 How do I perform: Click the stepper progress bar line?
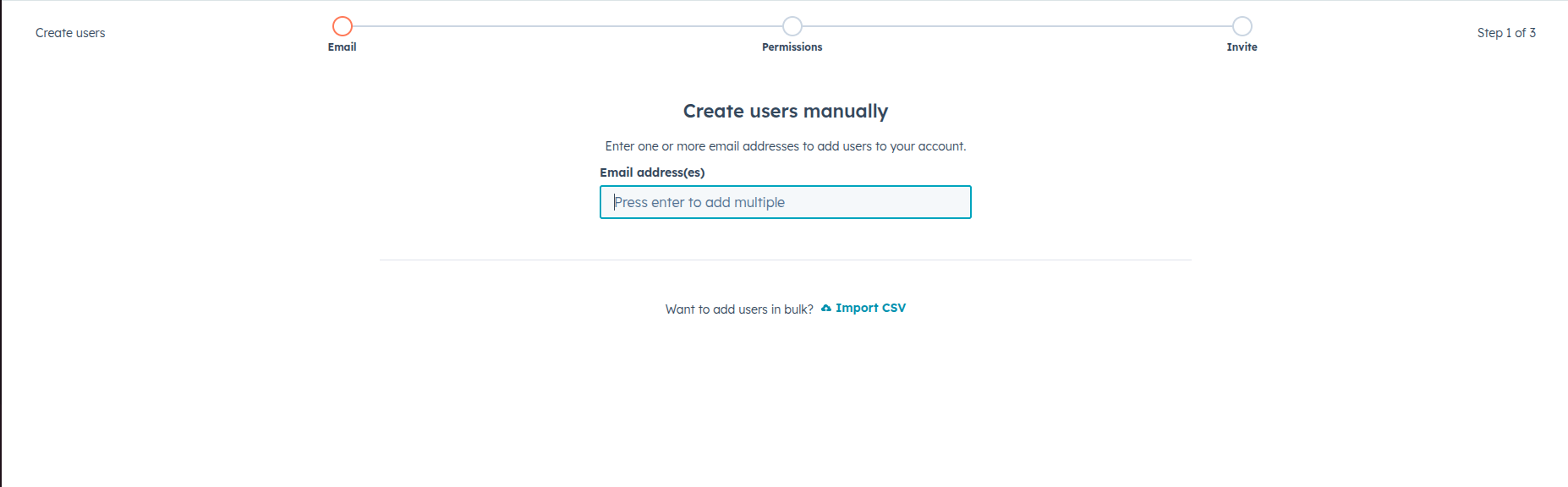pyautogui.click(x=567, y=26)
